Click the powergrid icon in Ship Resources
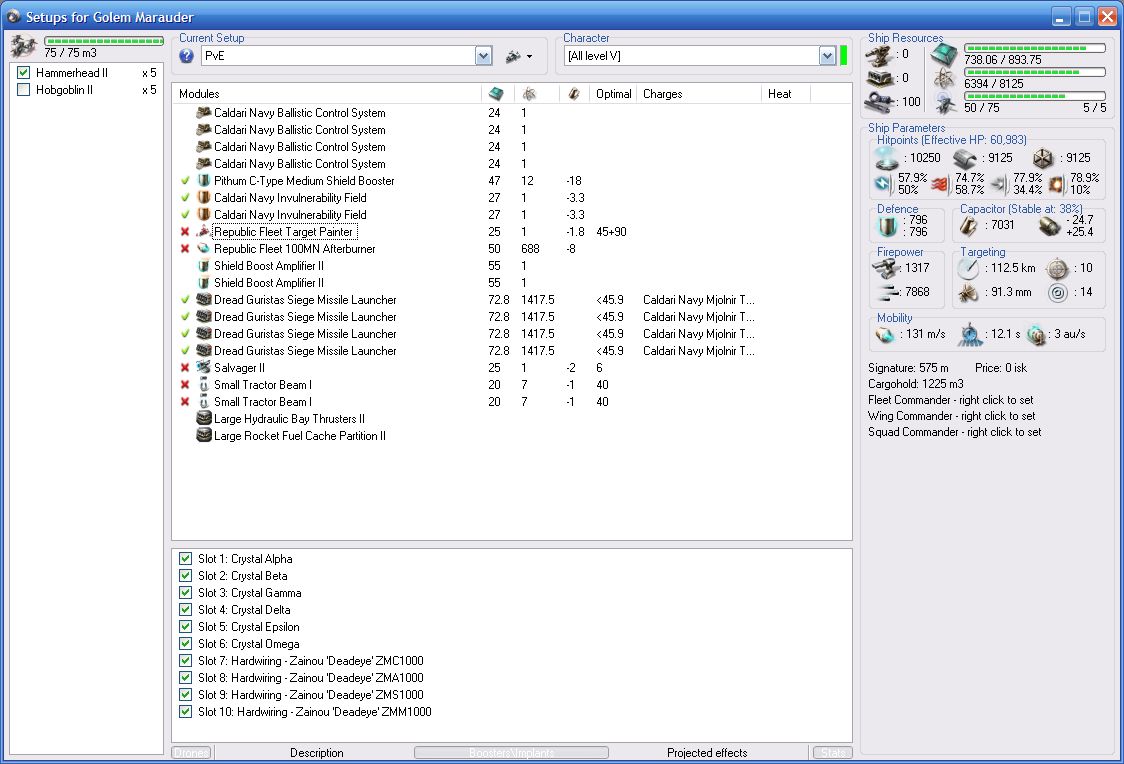Screen dimensions: 1124x764 944,79
